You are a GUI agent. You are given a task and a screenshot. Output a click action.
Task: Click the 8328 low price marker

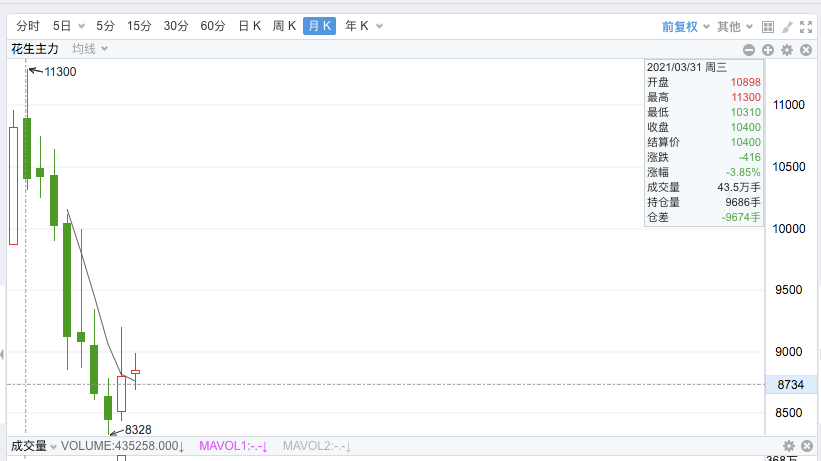coord(138,430)
